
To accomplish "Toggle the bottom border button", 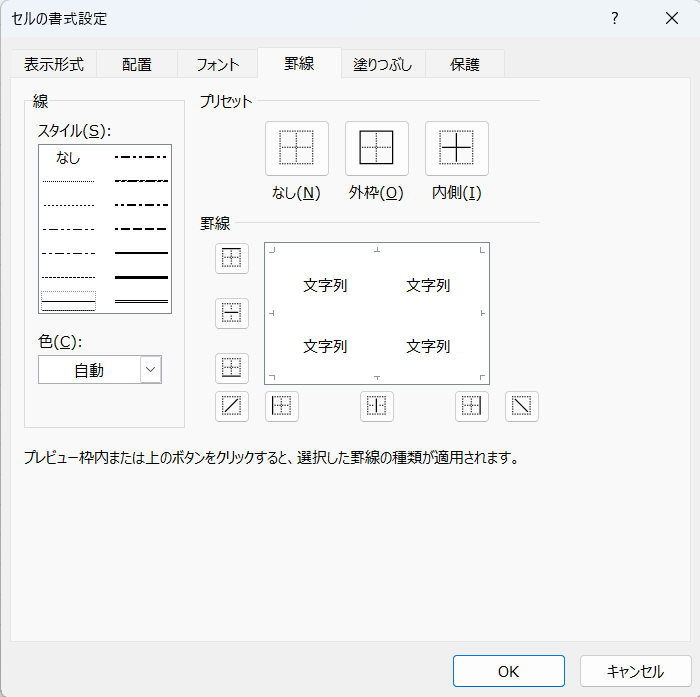I will click(x=232, y=368).
